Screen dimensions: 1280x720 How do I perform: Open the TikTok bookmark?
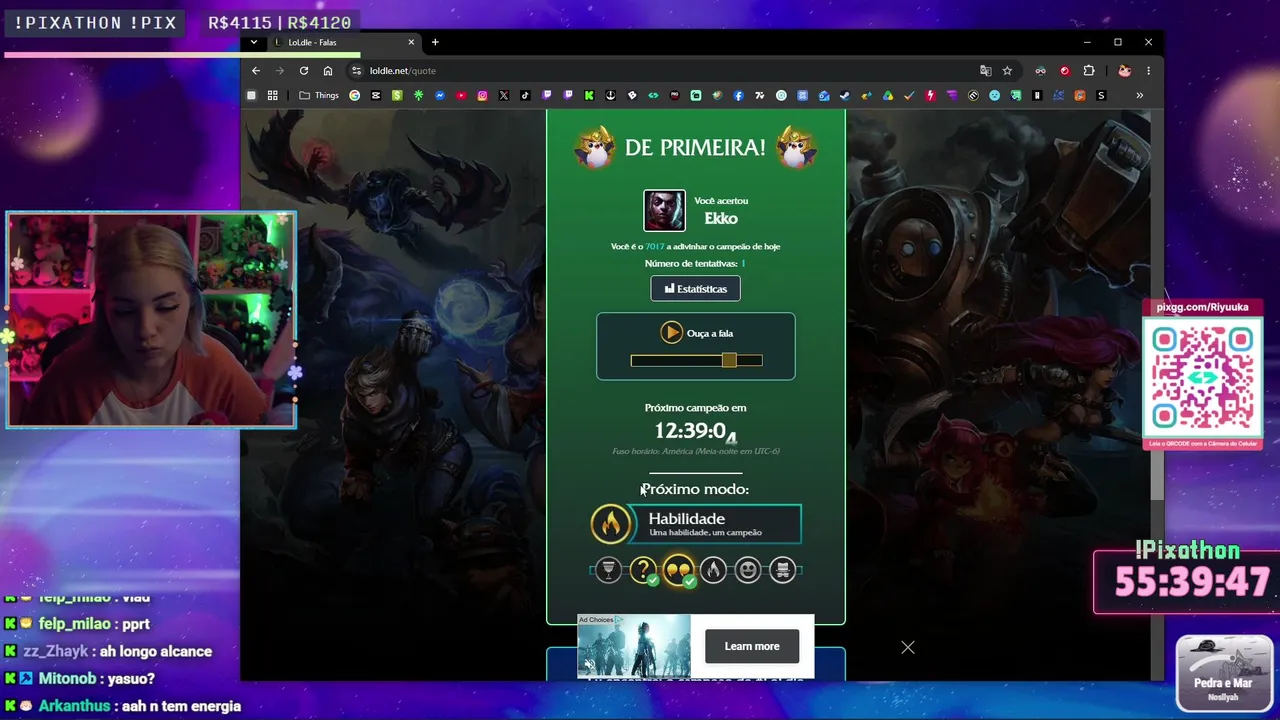coord(525,96)
